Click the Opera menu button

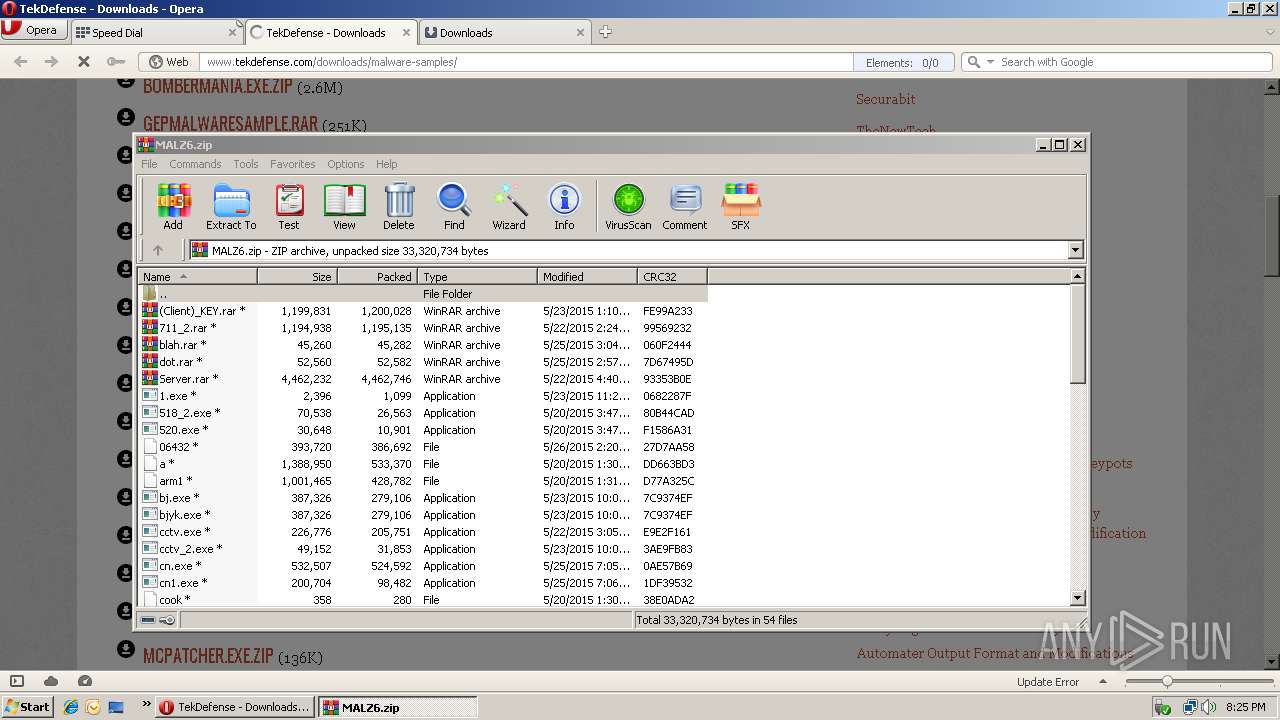[34, 30]
